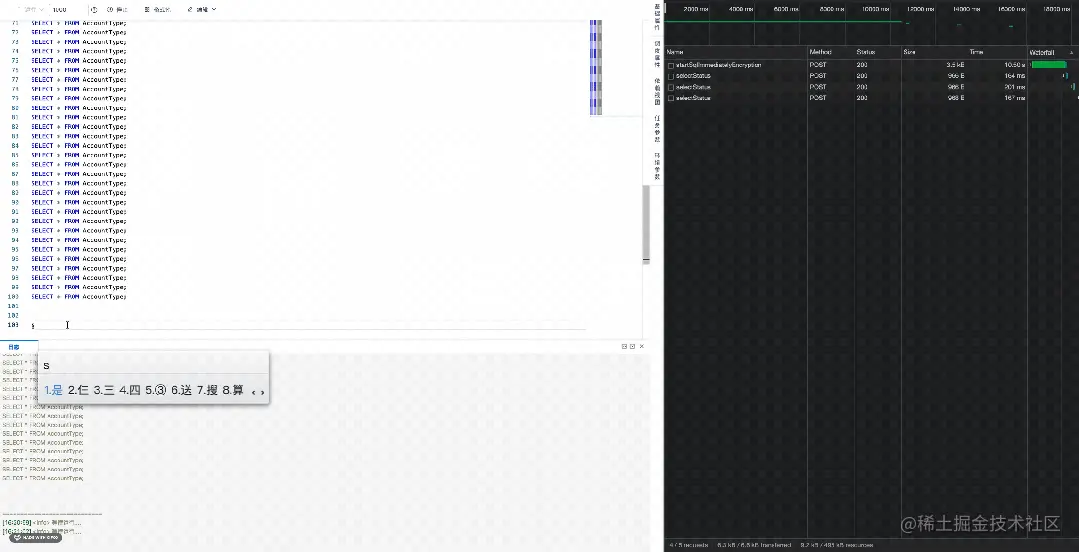This screenshot has height=553, width=1080.
Task: Check the selectStatus checkbox in 201 ms row
Action: [671, 87]
